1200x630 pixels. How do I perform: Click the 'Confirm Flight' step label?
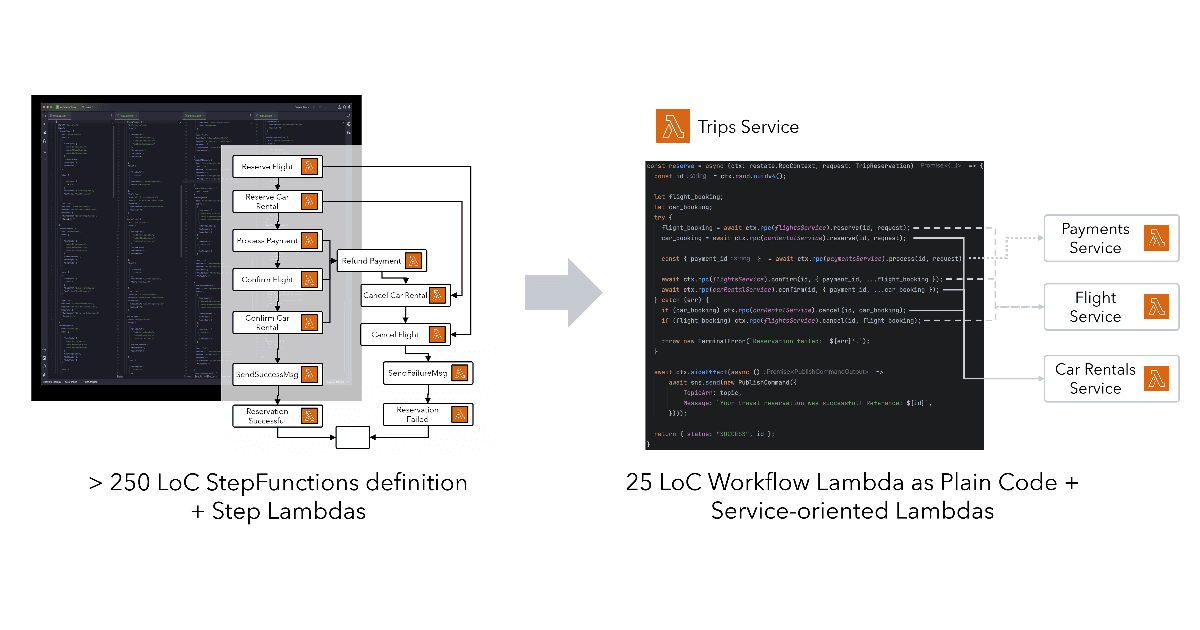(267, 281)
